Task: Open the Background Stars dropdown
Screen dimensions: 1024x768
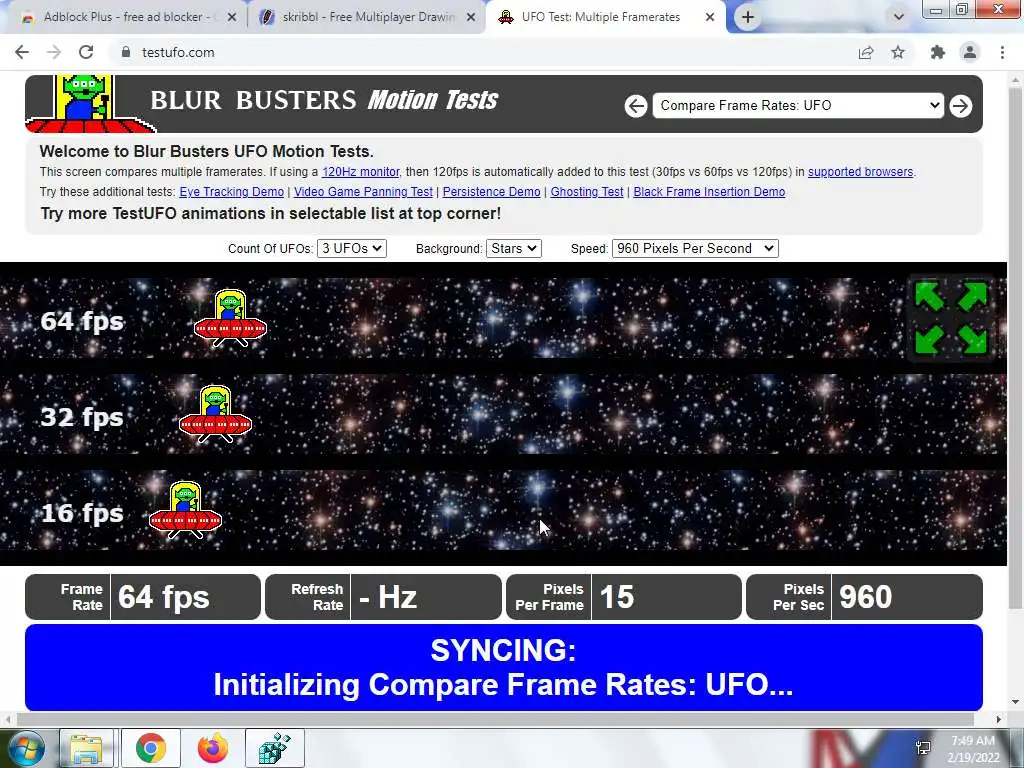Action: click(513, 248)
